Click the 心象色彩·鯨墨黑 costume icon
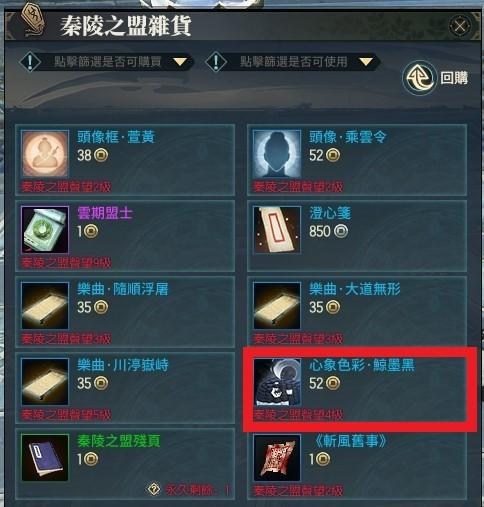The image size is (484, 507). coord(277,382)
